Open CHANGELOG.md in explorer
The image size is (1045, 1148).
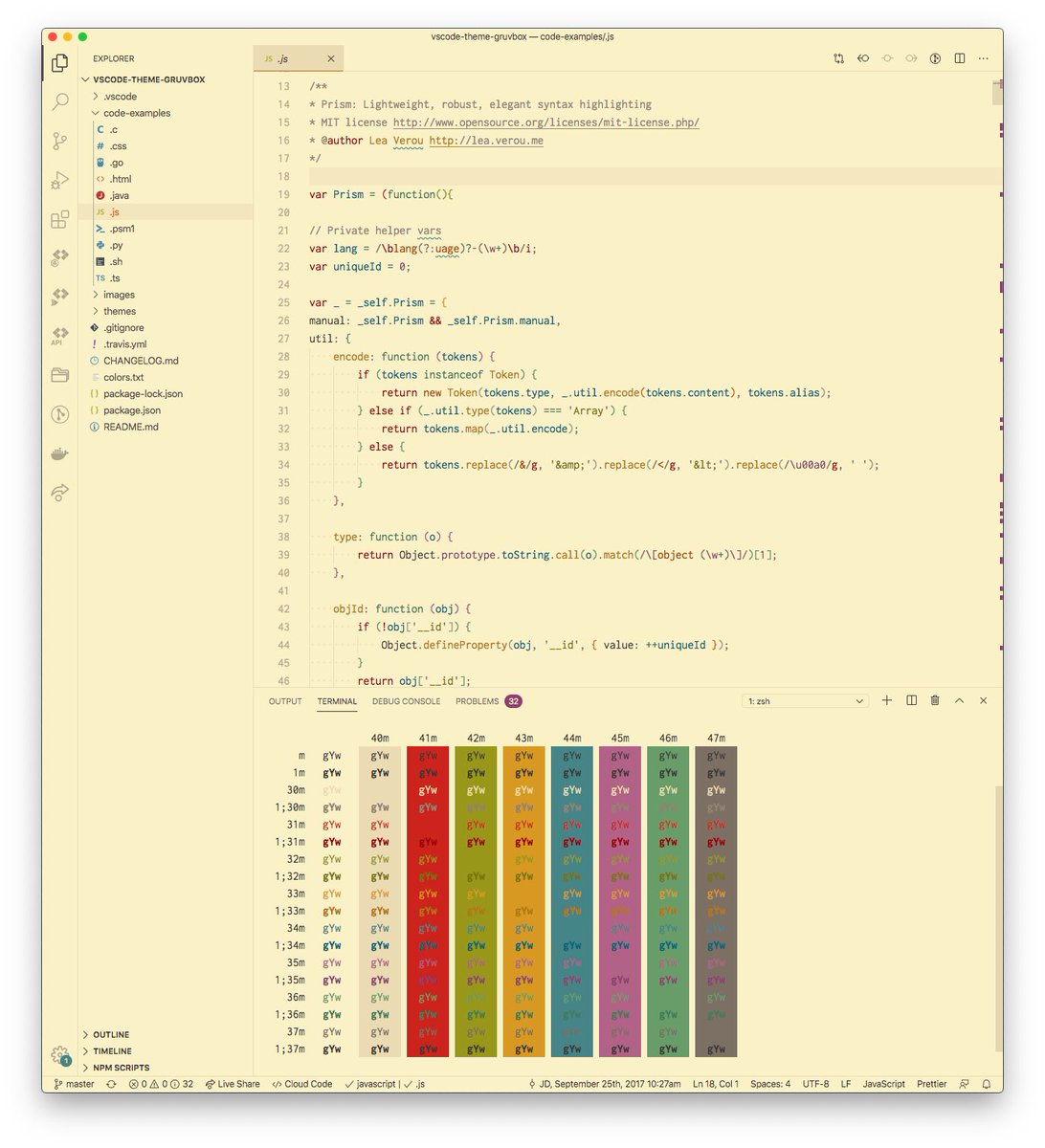coord(166,361)
